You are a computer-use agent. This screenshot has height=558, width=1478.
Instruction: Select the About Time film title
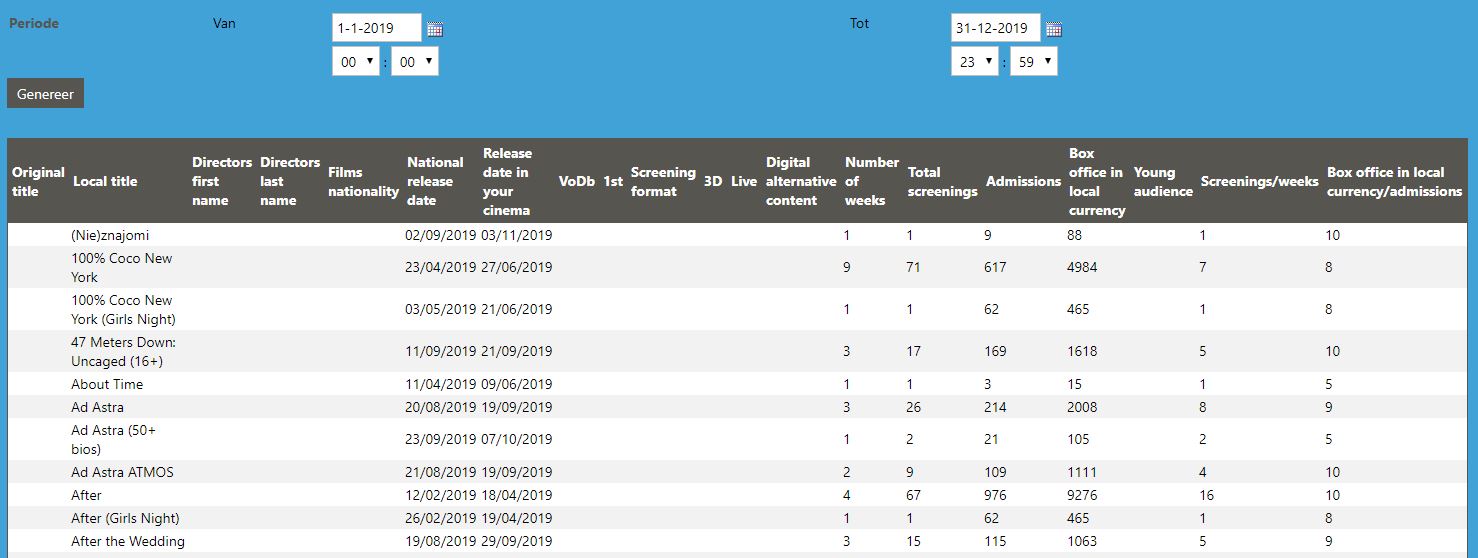pyautogui.click(x=107, y=384)
